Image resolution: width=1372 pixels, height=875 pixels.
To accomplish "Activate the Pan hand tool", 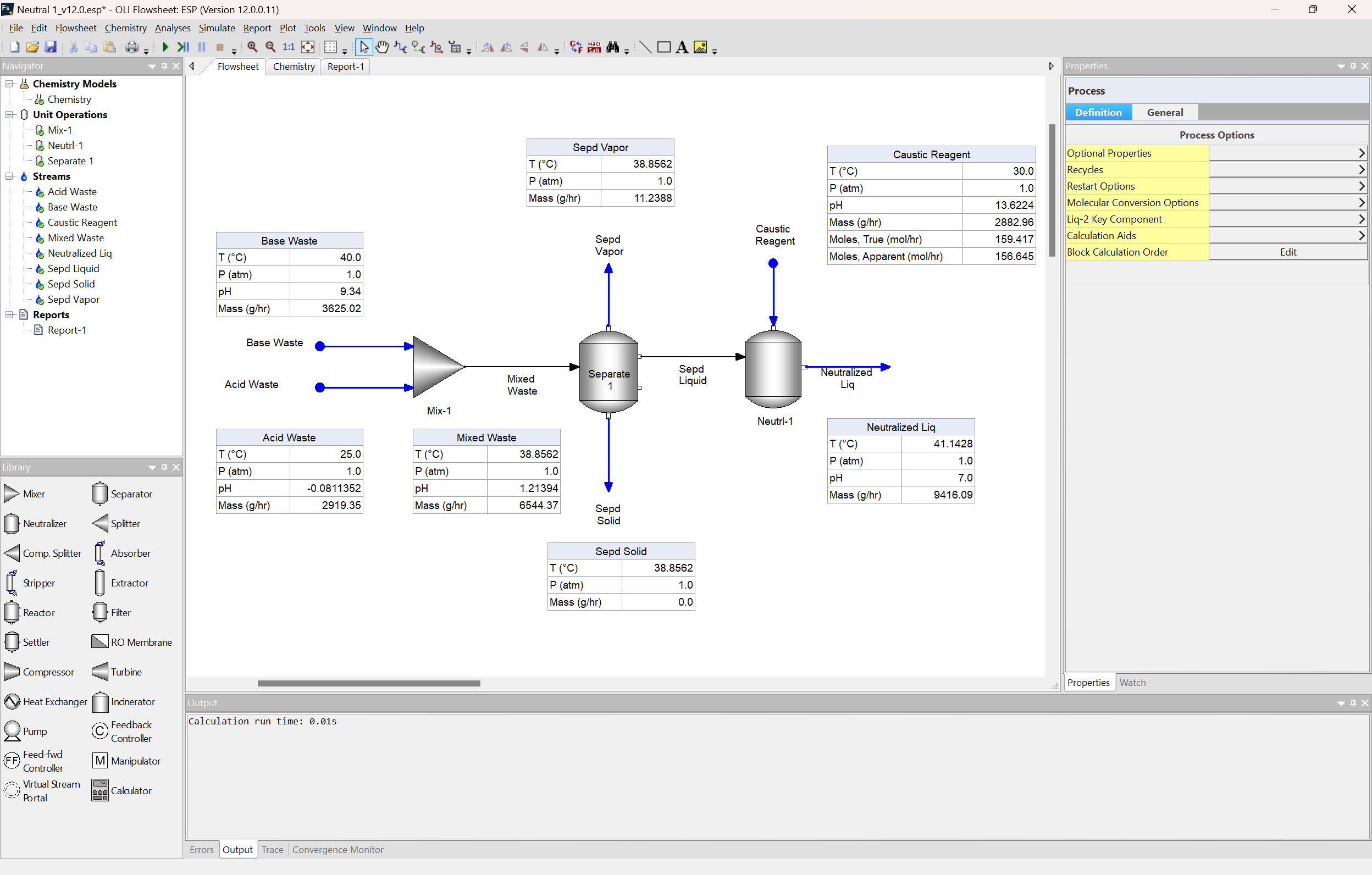I will click(x=383, y=47).
